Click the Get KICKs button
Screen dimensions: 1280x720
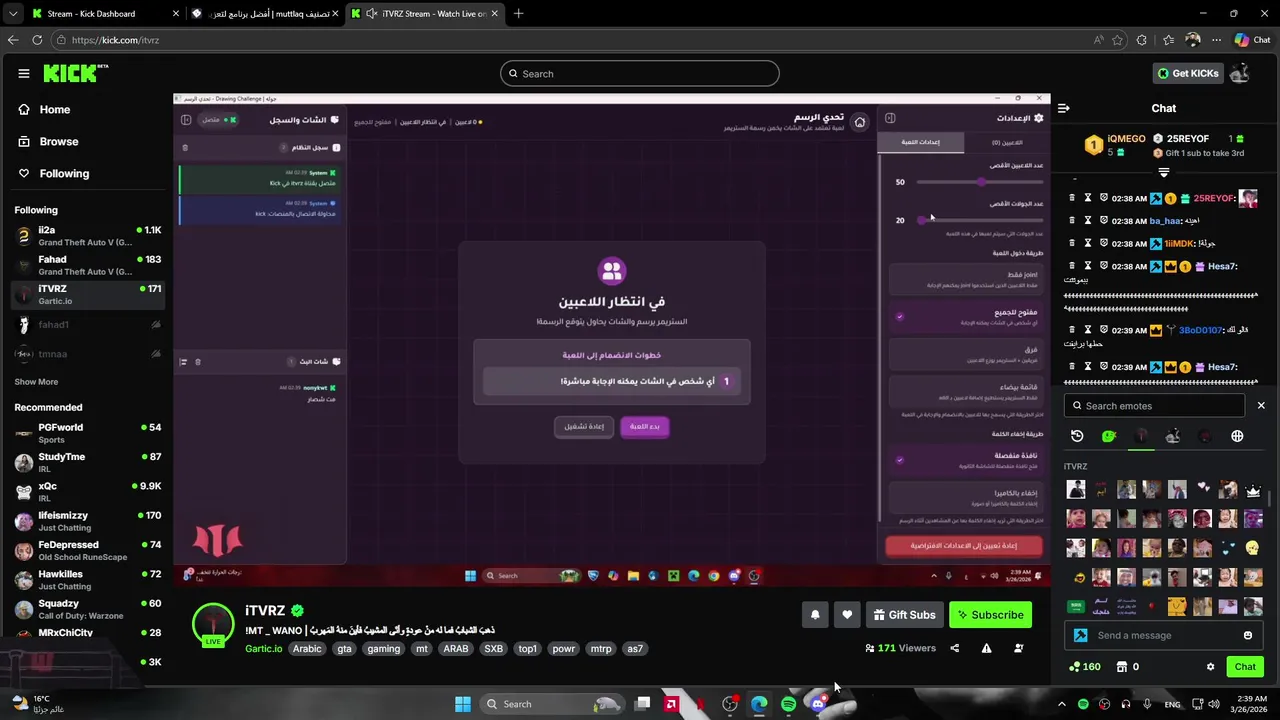(1187, 73)
